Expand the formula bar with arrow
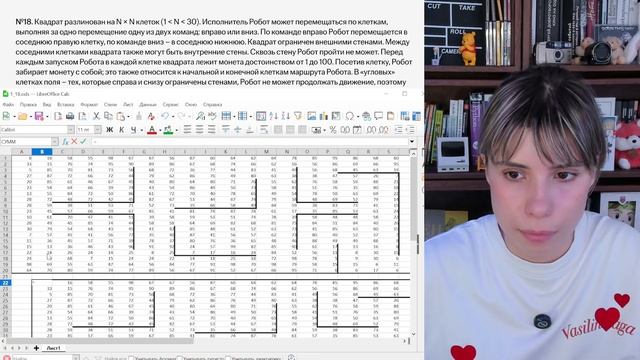640x360 pixels. 411,142
